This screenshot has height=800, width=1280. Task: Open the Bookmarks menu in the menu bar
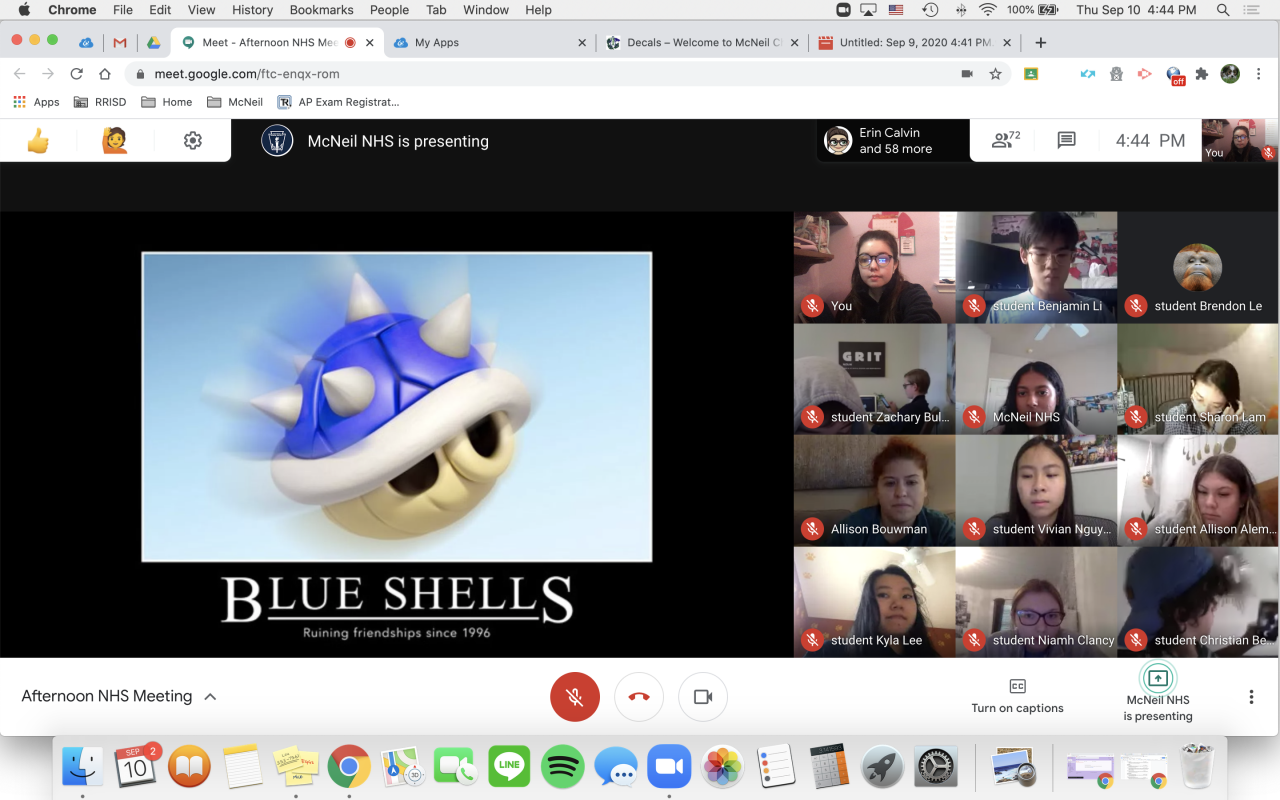321,10
